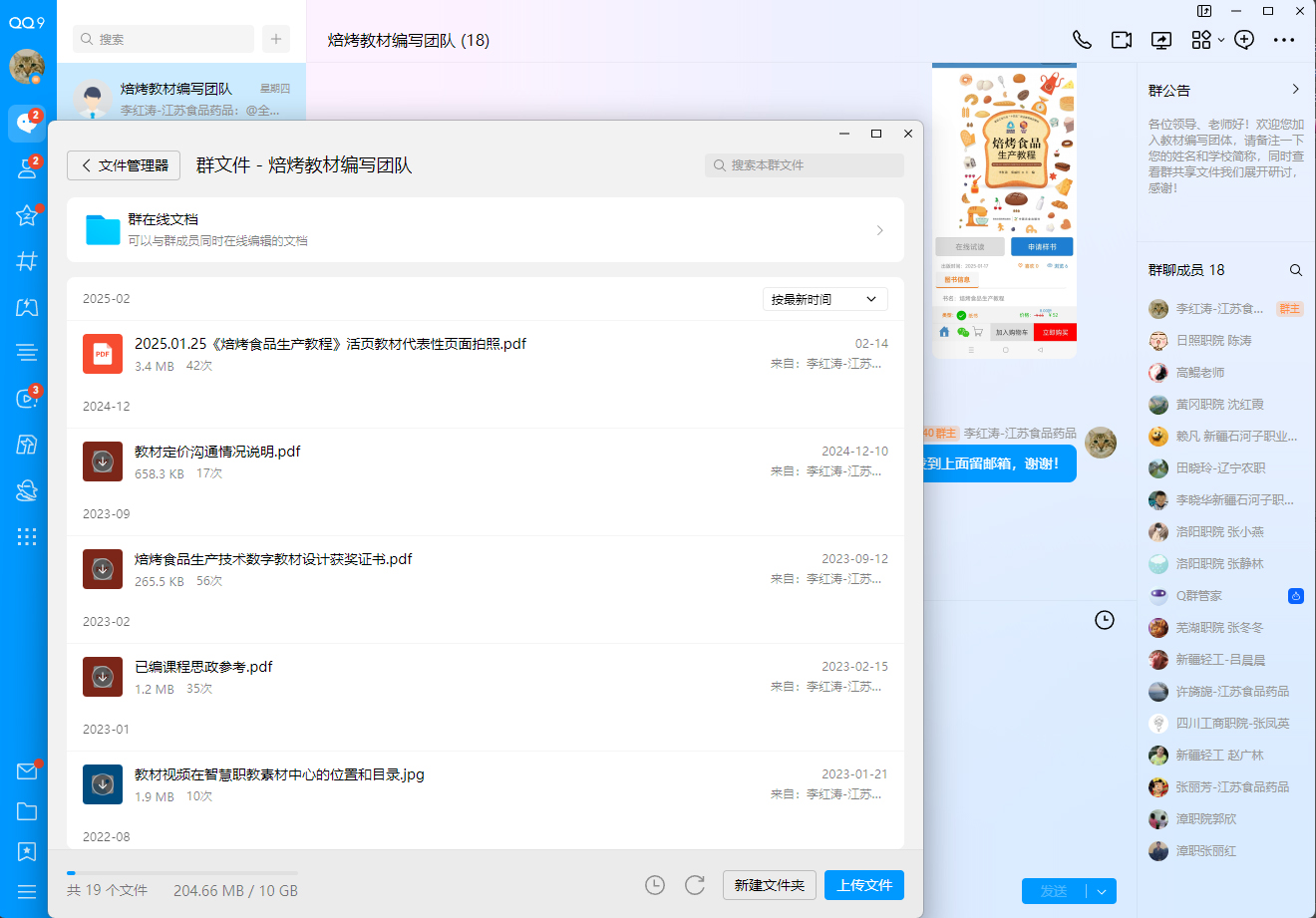This screenshot has height=918, width=1316.
Task: Select member 四川工商职院-张凤英
Action: [x=1226, y=724]
